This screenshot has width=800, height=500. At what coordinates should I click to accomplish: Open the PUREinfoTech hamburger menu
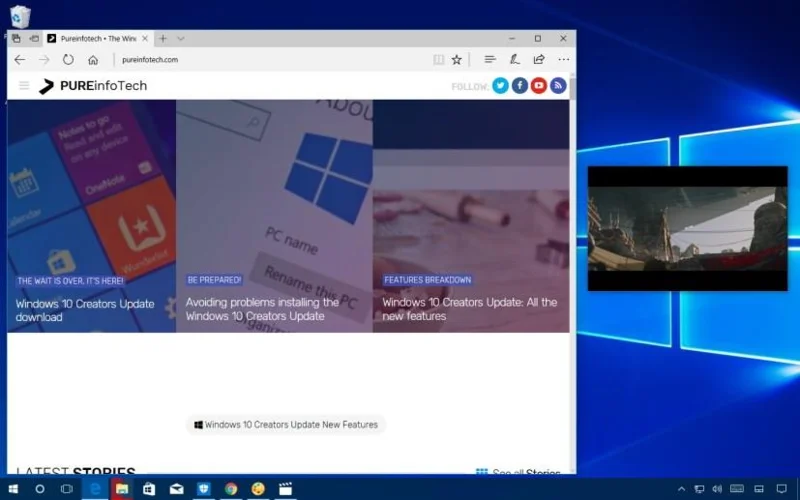pyautogui.click(x=24, y=85)
